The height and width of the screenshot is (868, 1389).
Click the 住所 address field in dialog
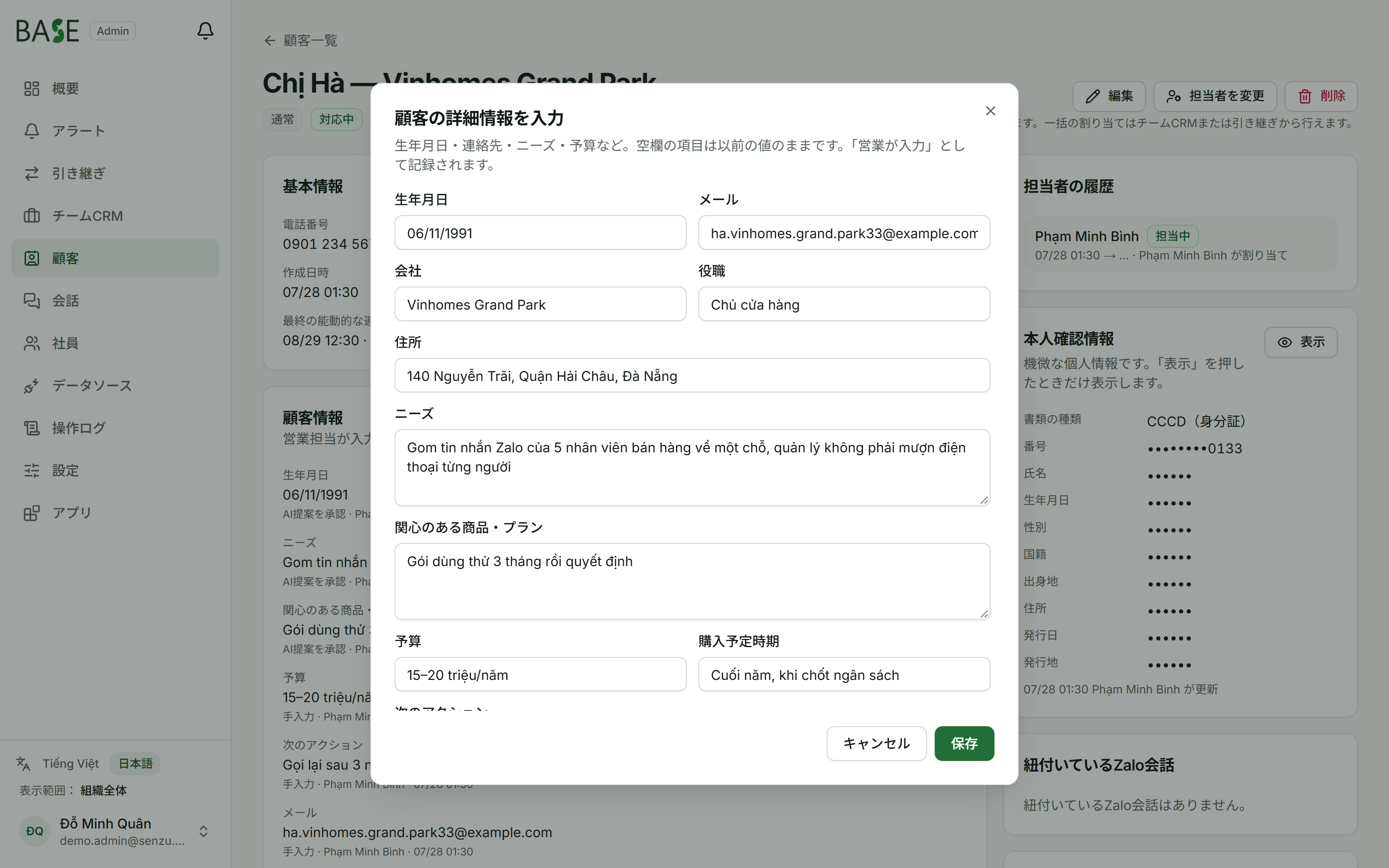692,376
